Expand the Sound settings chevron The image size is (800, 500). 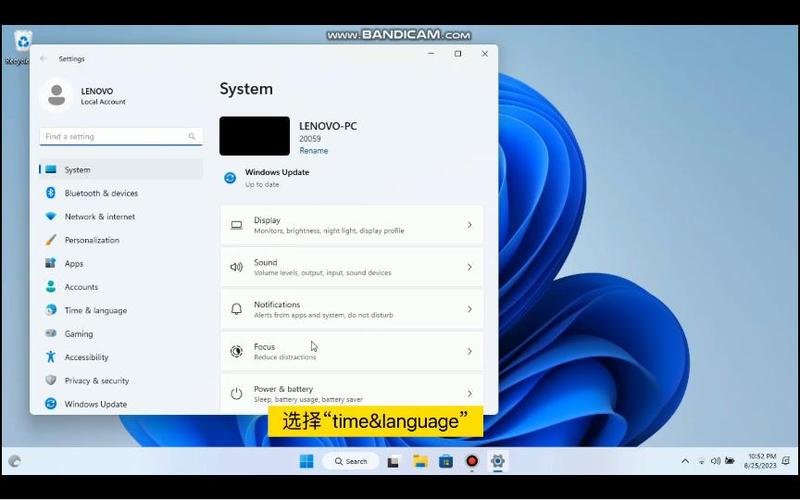click(x=469, y=267)
